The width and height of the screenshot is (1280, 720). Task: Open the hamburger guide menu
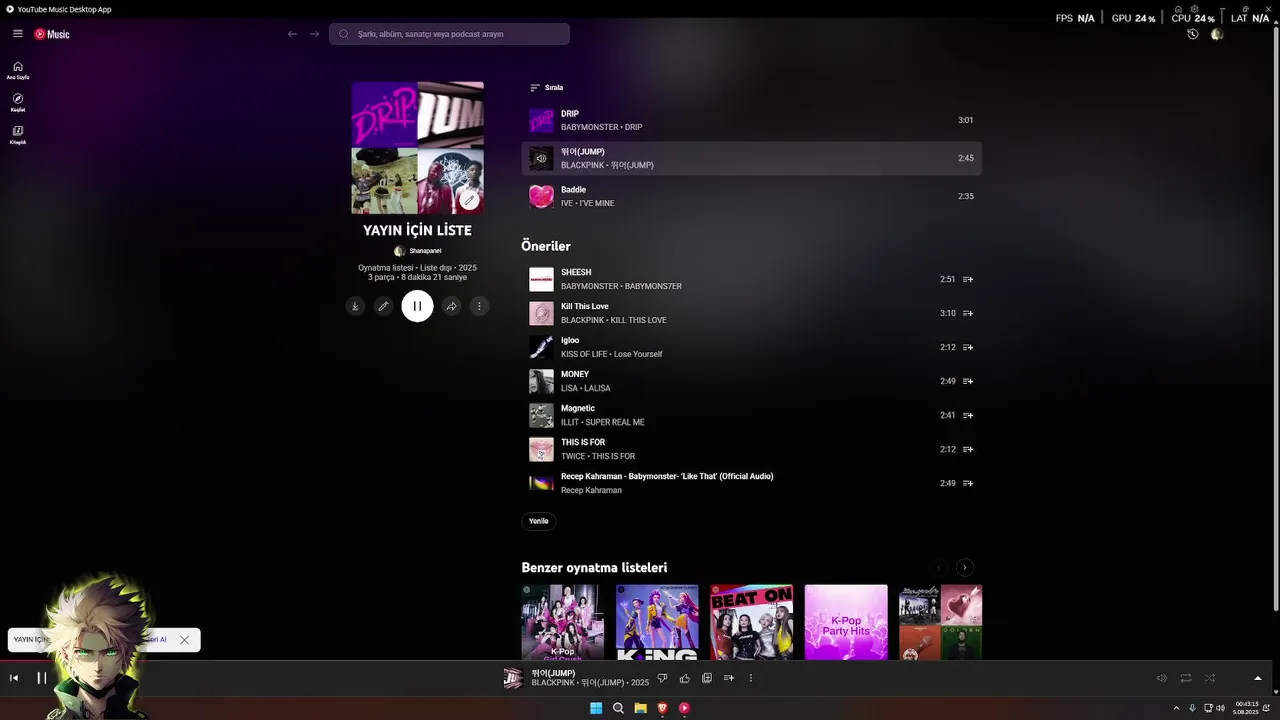pos(17,34)
